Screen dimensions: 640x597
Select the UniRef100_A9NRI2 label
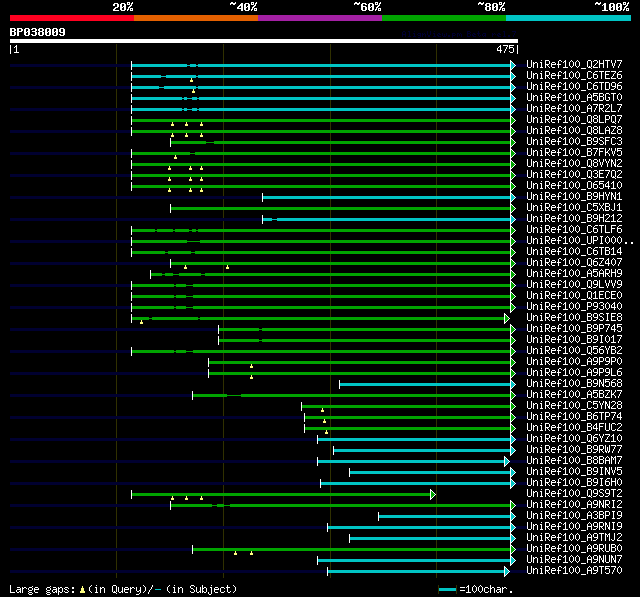574,505
